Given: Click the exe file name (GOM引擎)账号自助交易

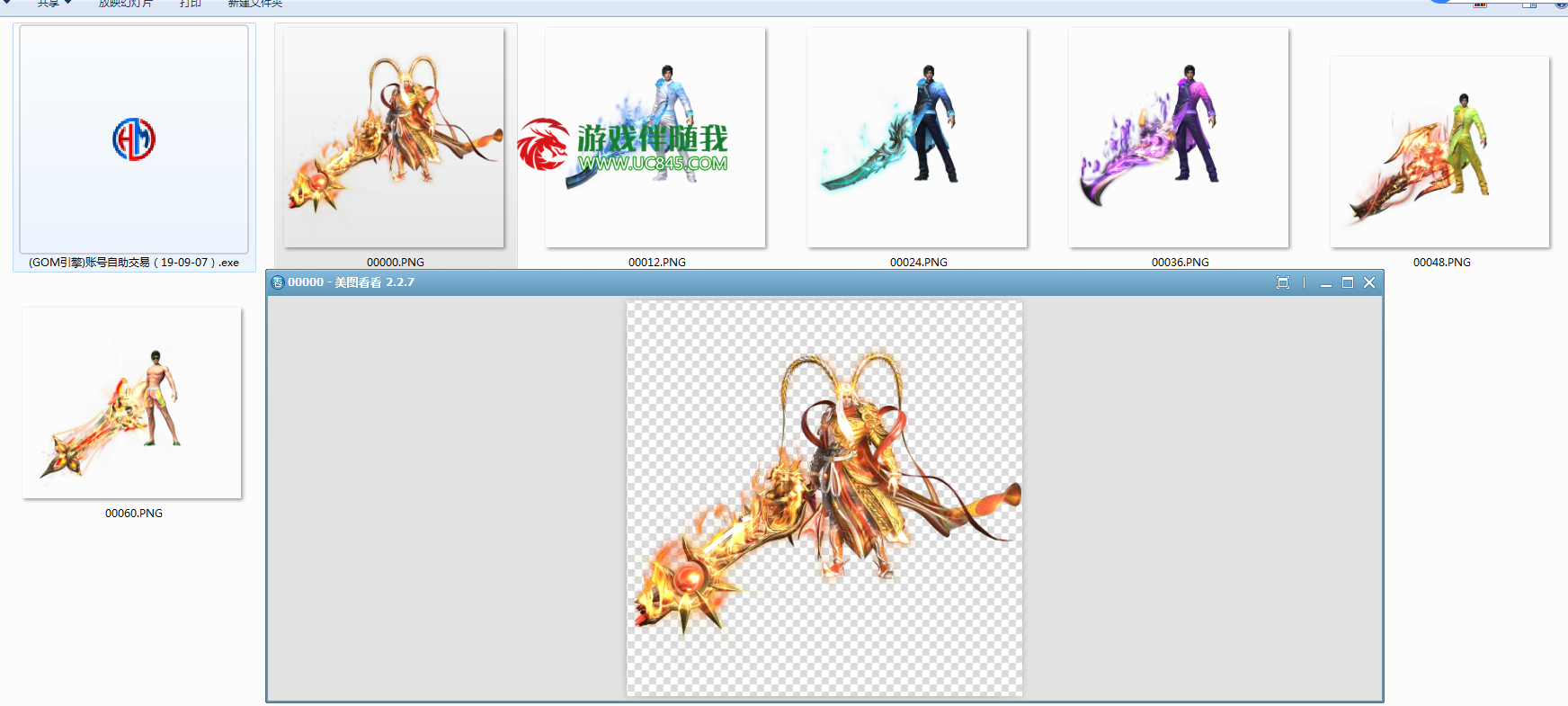Looking at the screenshot, I should coord(134,263).
